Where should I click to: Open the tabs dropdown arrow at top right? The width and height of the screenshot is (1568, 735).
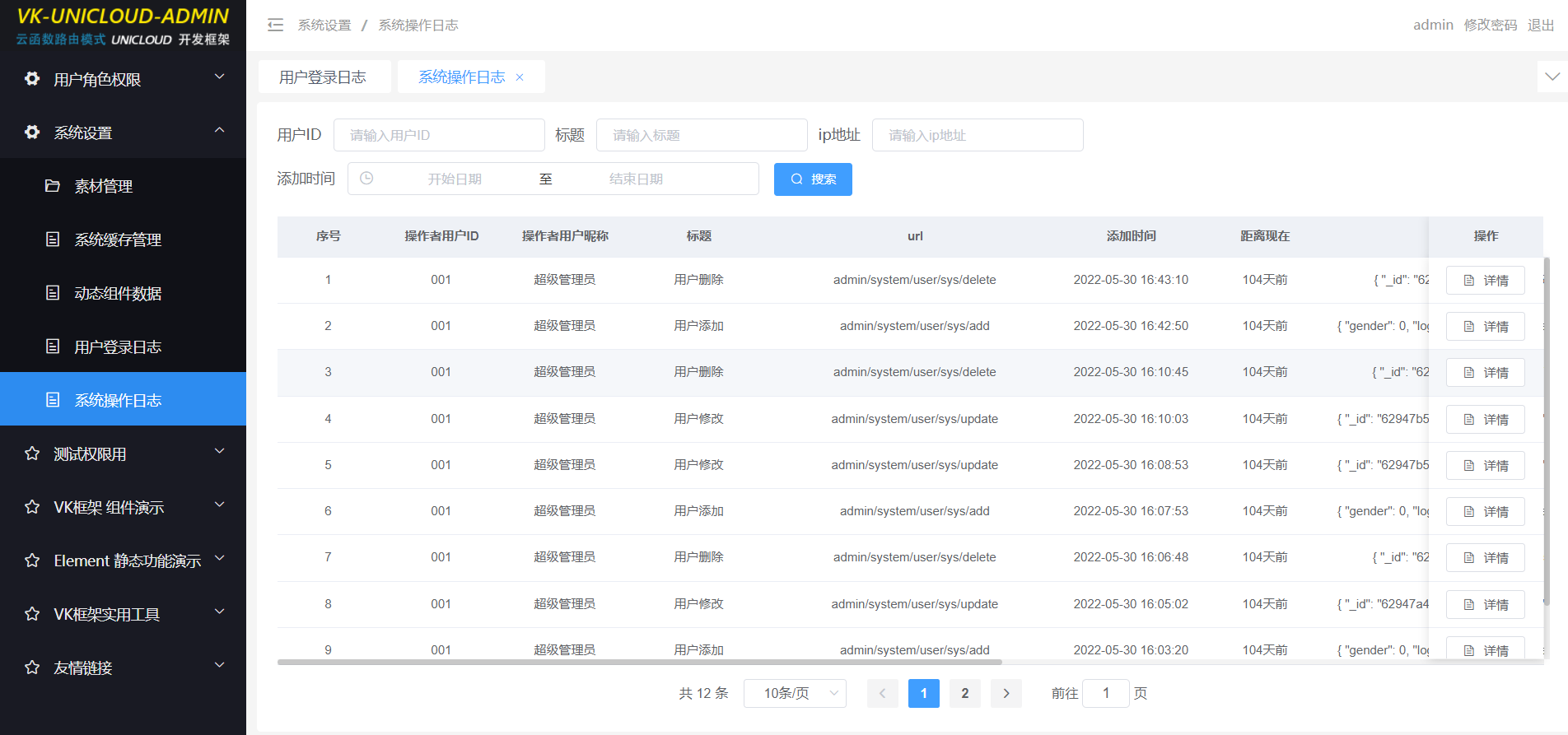point(1552,77)
